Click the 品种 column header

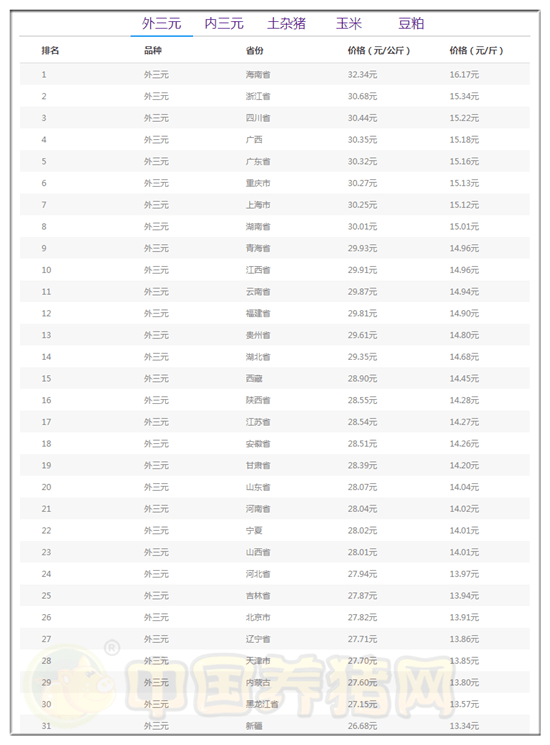153,50
